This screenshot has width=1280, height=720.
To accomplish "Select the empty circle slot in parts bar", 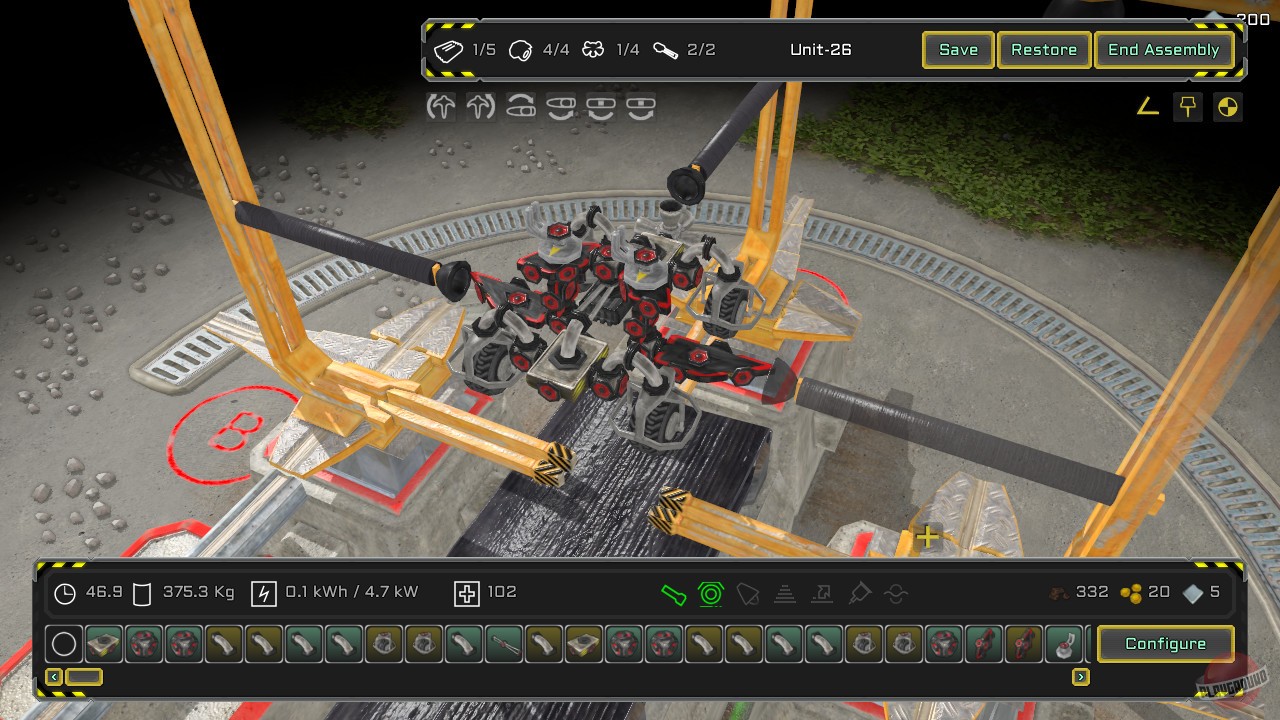I will tap(64, 644).
